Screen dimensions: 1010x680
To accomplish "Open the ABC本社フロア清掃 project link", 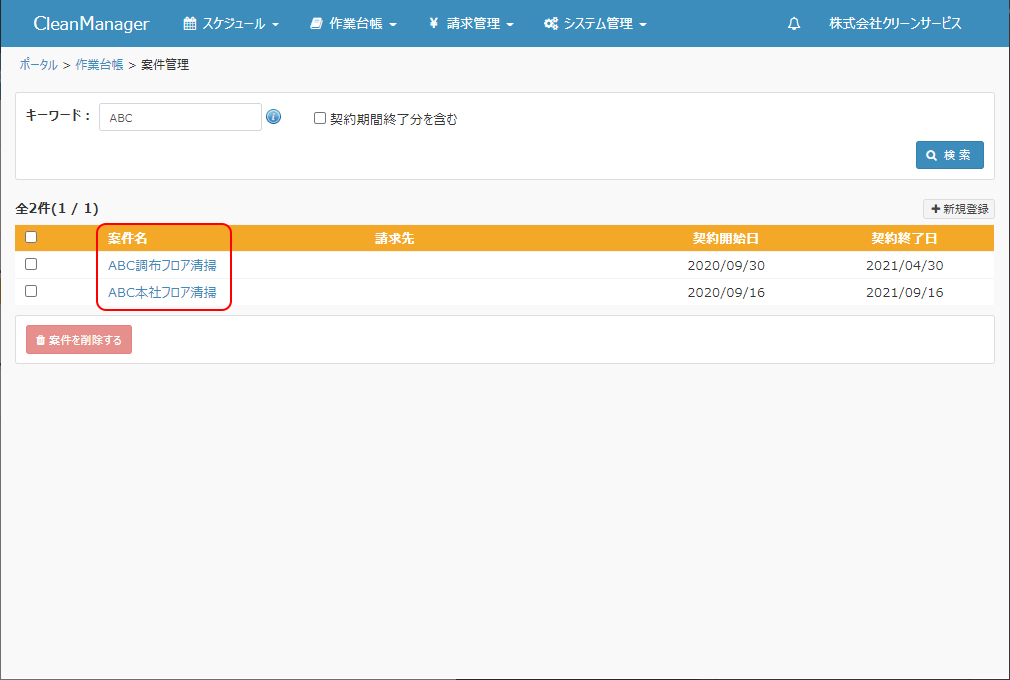I will (162, 293).
